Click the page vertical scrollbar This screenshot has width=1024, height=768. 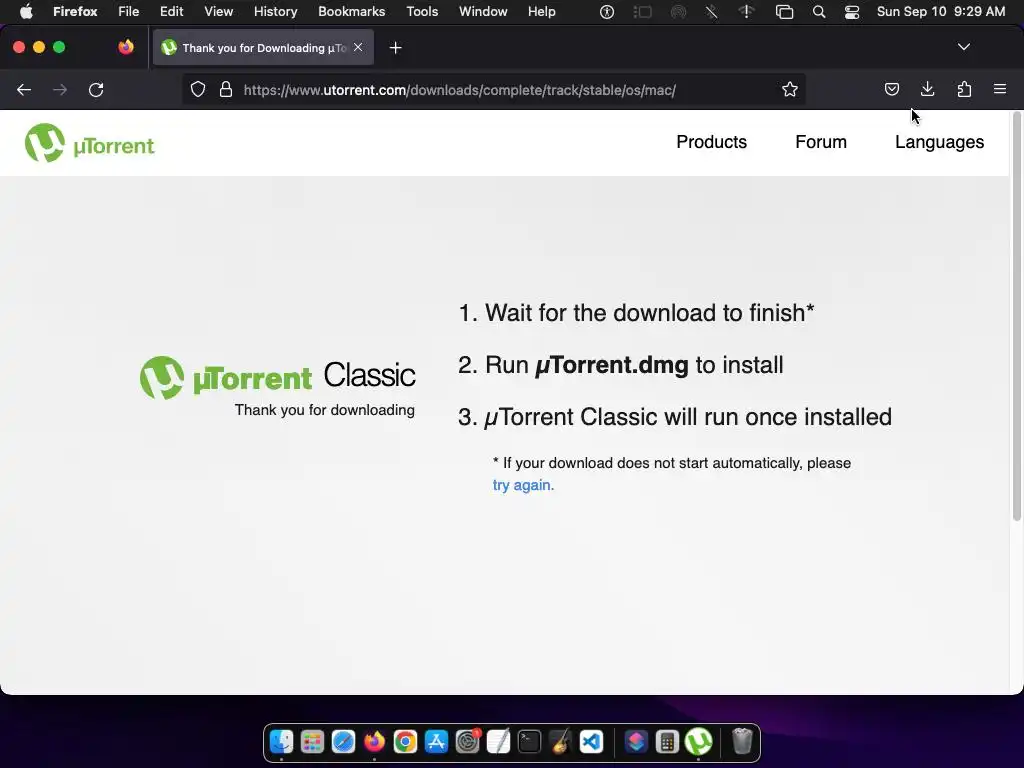coord(1016,317)
